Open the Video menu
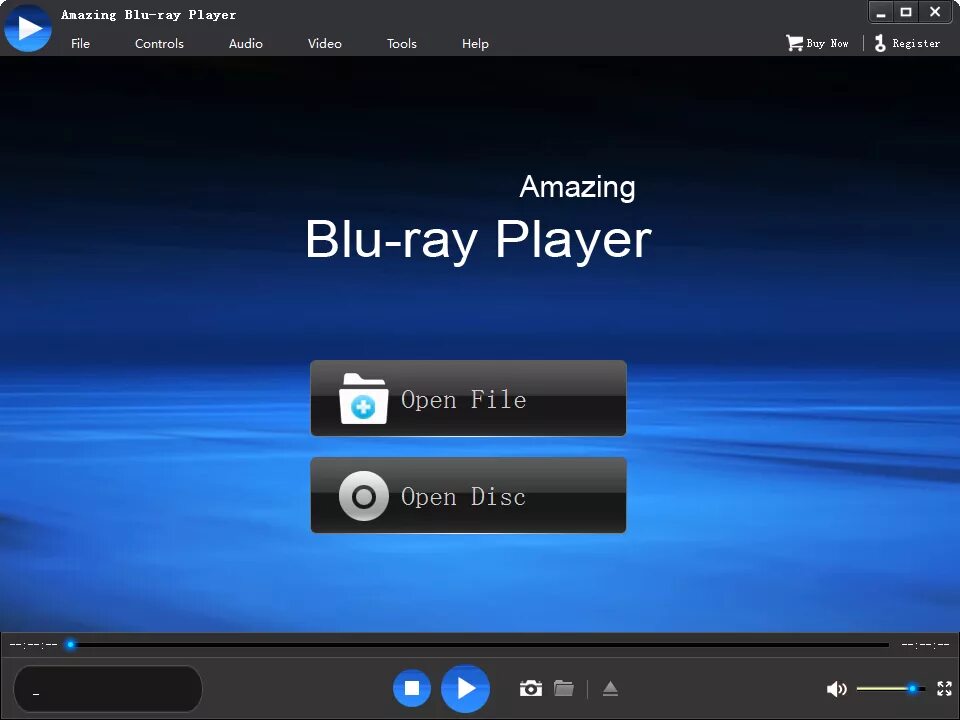This screenshot has width=960, height=720. (324, 43)
